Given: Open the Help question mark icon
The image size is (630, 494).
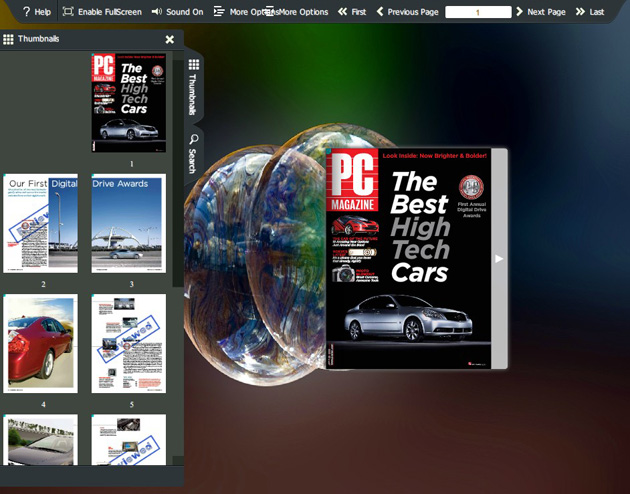Looking at the screenshot, I should [27, 12].
